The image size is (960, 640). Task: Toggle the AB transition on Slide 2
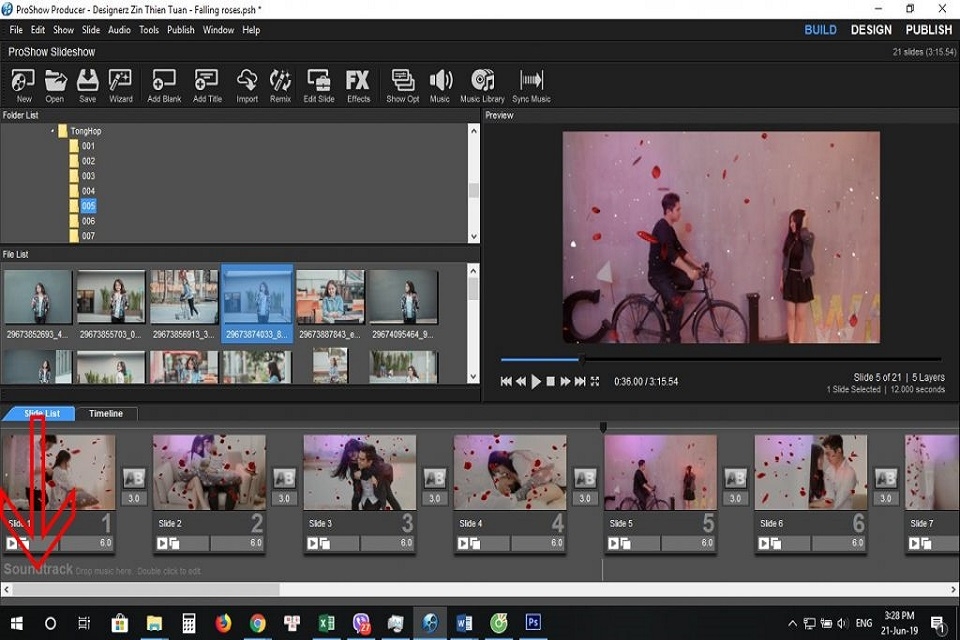284,479
